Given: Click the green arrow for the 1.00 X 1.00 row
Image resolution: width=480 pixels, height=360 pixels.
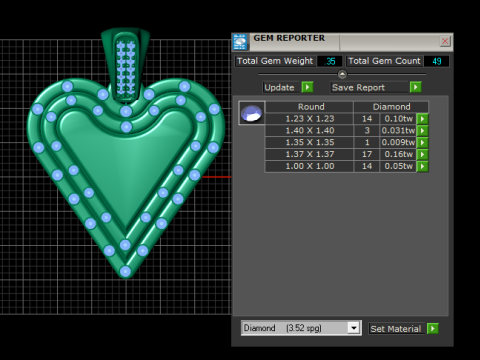Looking at the screenshot, I should (423, 166).
